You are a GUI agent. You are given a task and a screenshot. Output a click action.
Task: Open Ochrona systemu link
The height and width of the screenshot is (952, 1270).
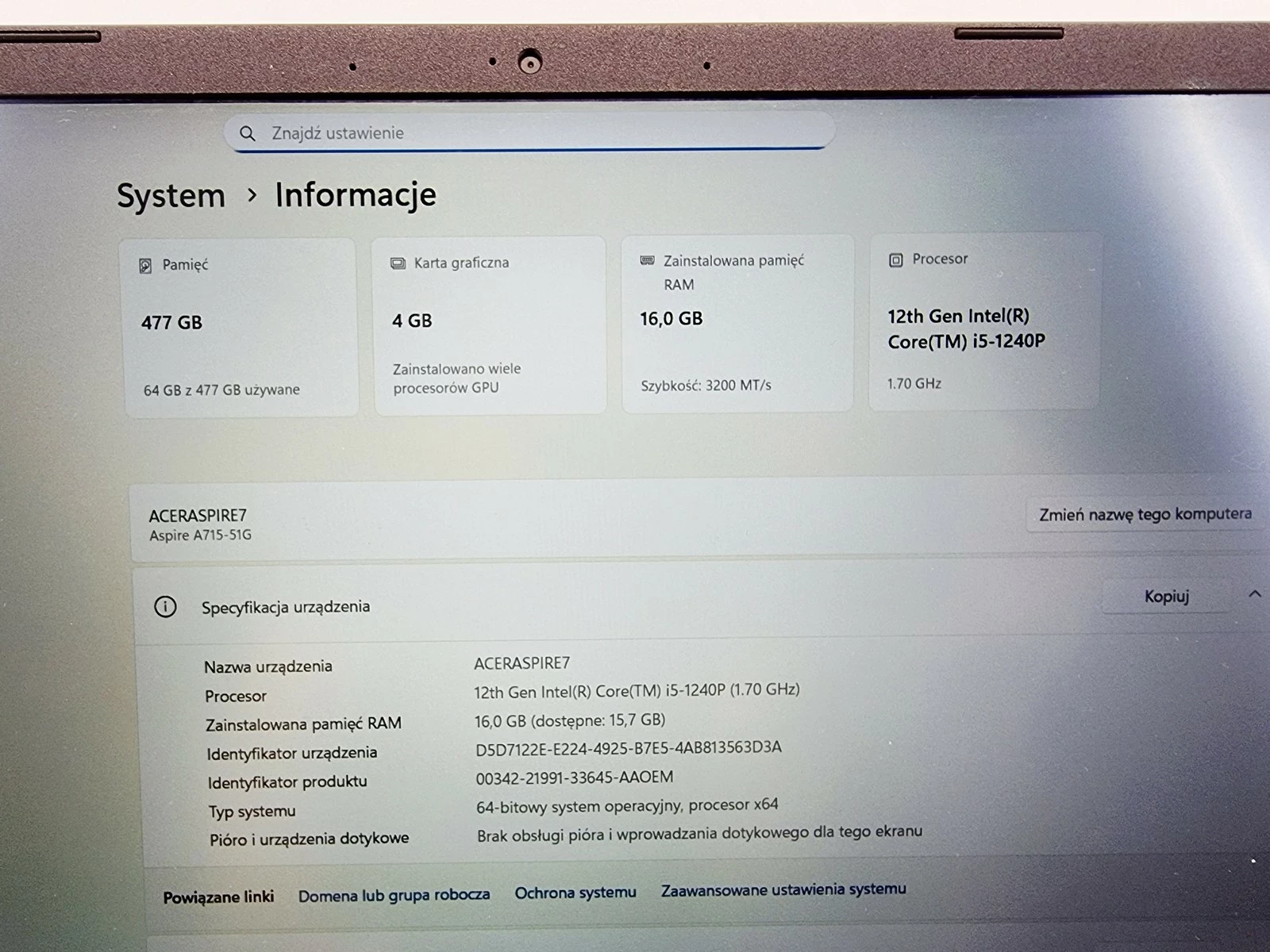575,892
